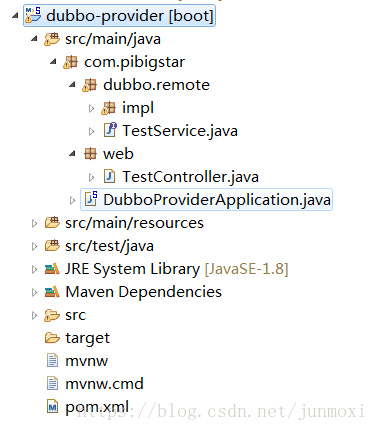Click the dubbo.remote package icon
The width and height of the screenshot is (378, 431).
pyautogui.click(x=89, y=85)
